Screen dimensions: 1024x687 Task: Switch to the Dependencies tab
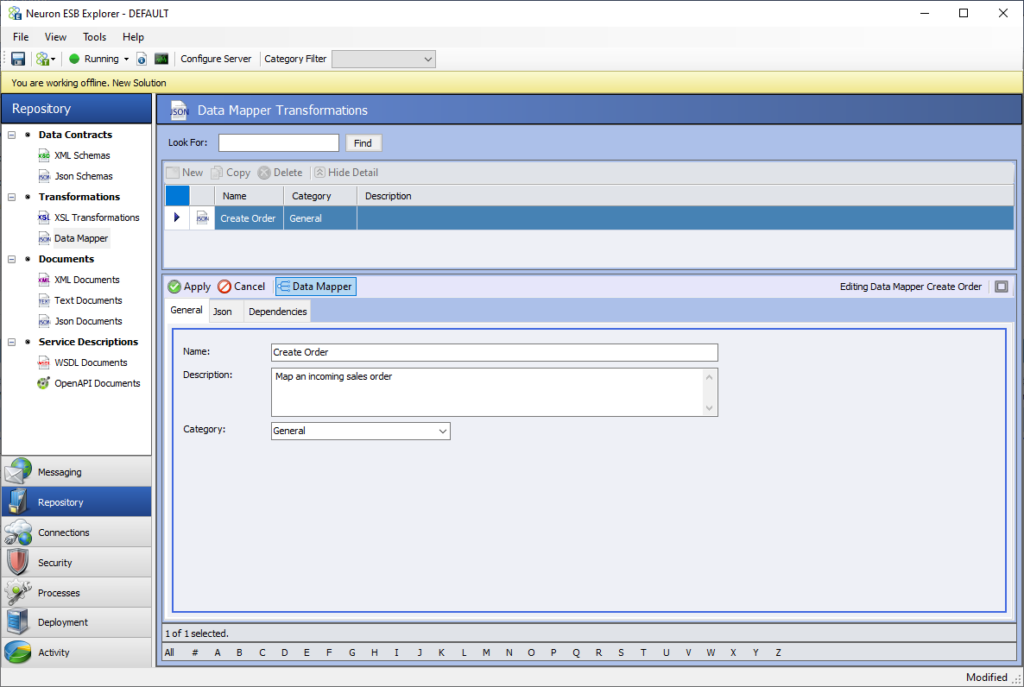click(278, 312)
